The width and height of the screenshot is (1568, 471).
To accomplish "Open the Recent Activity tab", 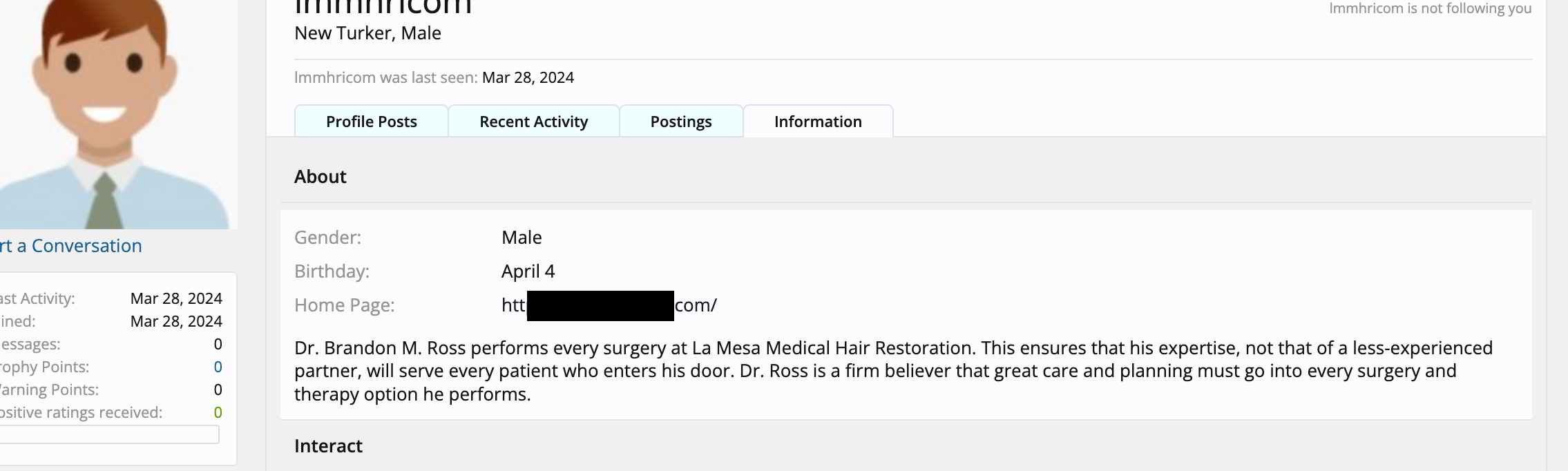I will [x=533, y=122].
